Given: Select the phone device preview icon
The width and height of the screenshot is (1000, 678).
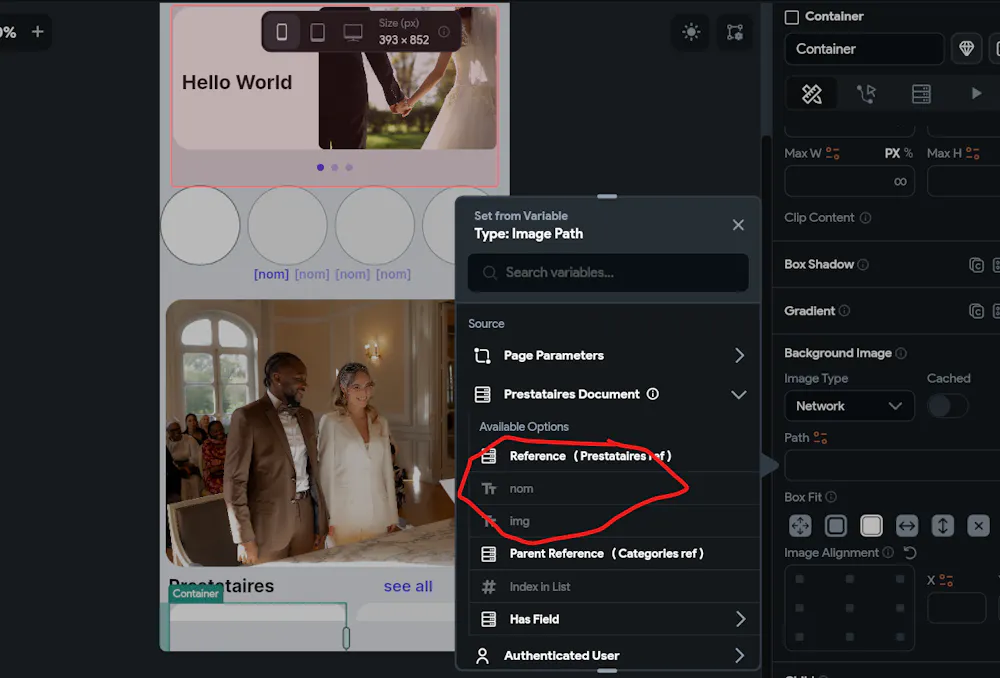Looking at the screenshot, I should [x=281, y=32].
